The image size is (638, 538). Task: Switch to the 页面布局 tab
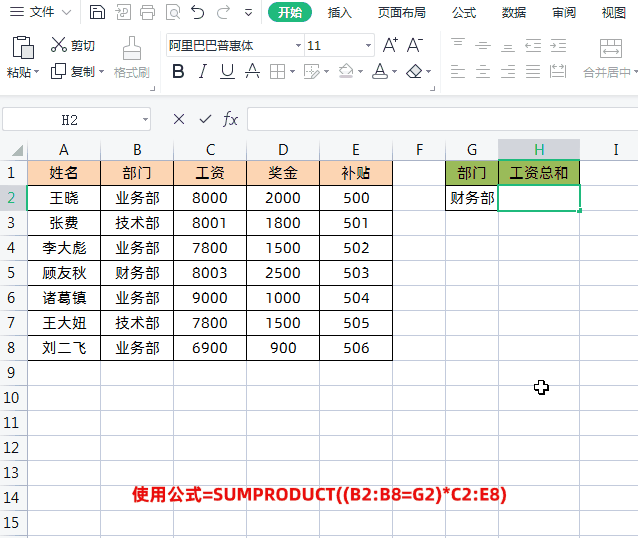[402, 13]
